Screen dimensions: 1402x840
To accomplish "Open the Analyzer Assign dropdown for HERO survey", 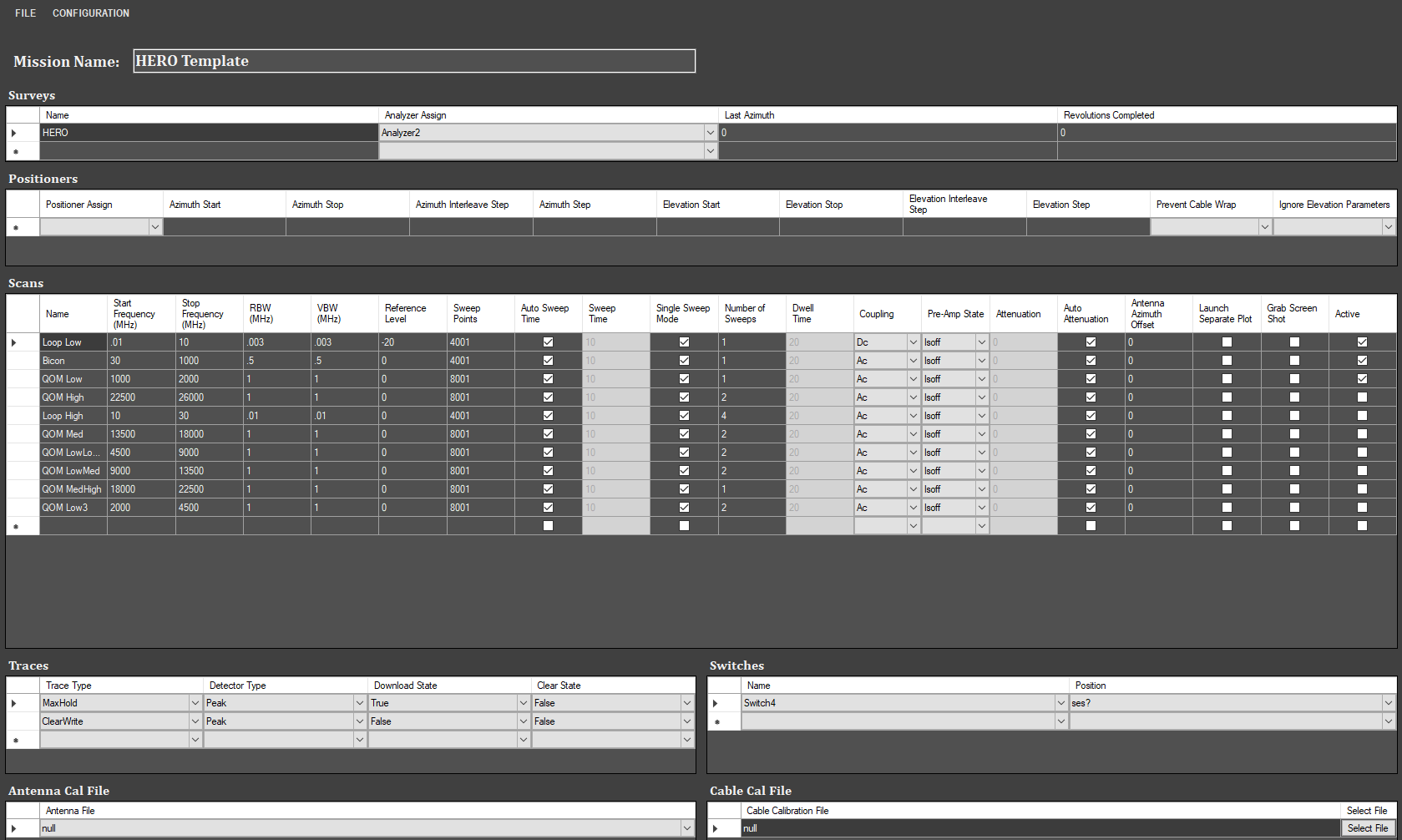I will pos(709,132).
